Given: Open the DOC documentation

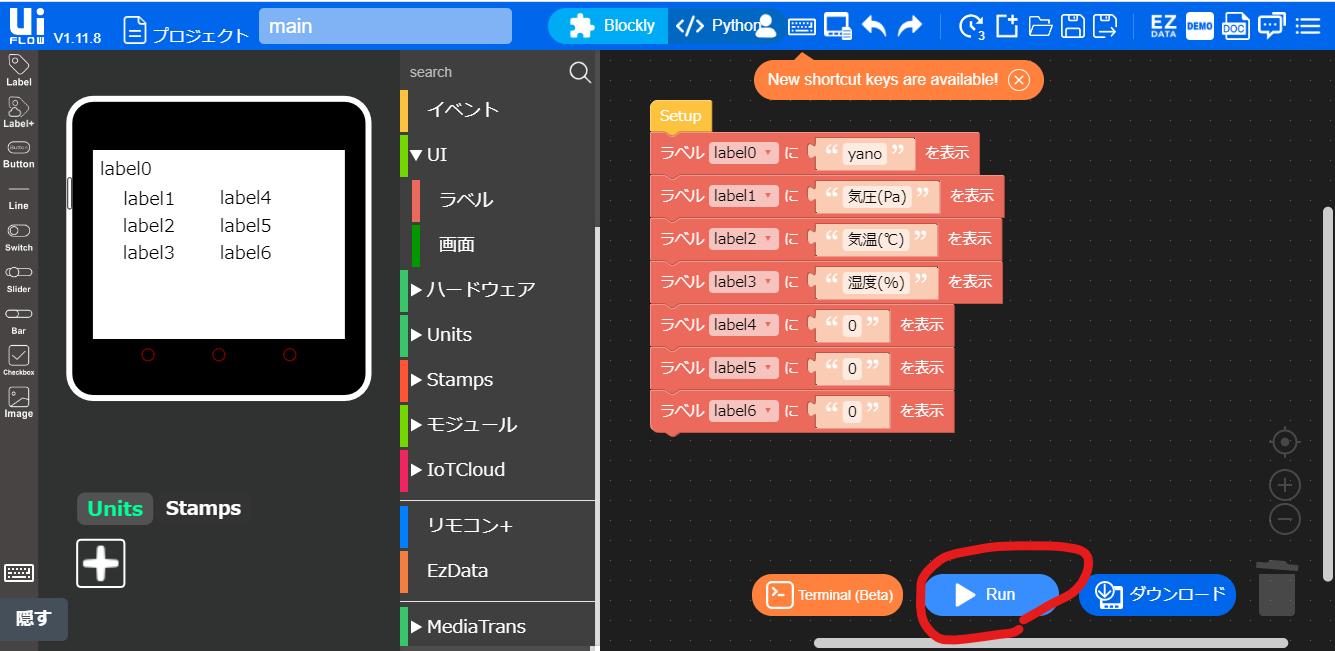Looking at the screenshot, I should click(1235, 25).
